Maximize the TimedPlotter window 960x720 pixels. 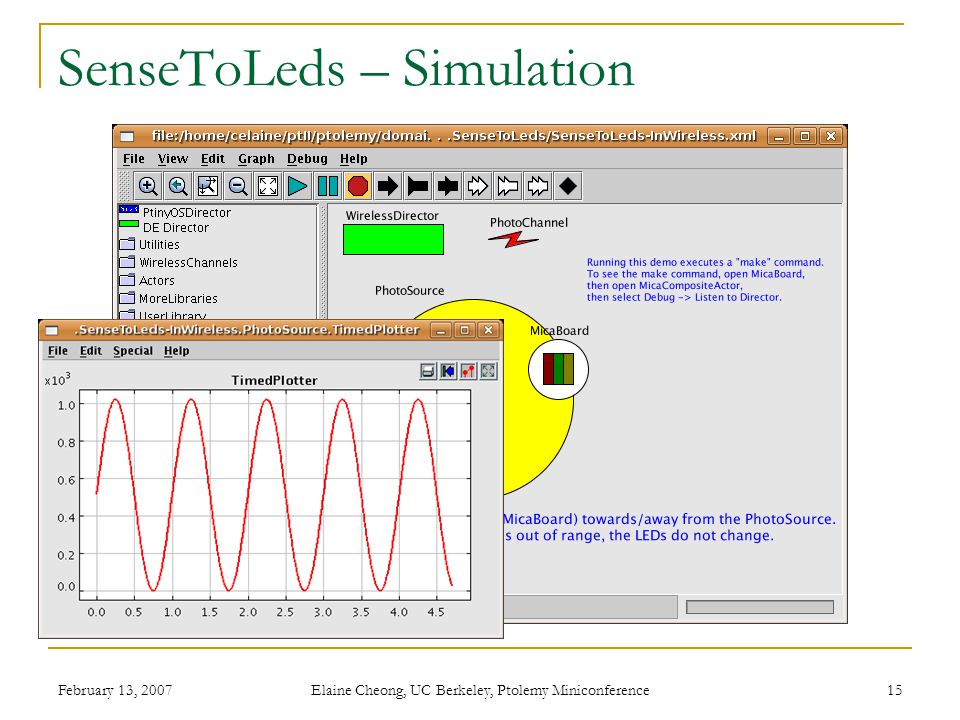tap(464, 331)
